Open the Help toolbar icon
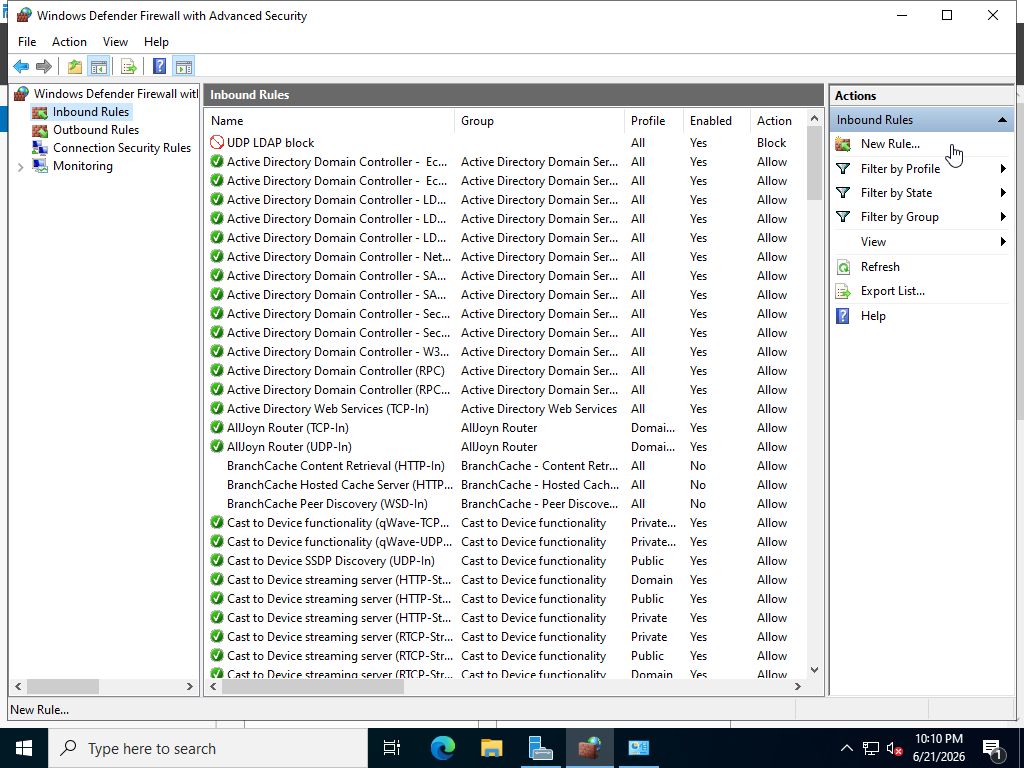 (x=159, y=66)
